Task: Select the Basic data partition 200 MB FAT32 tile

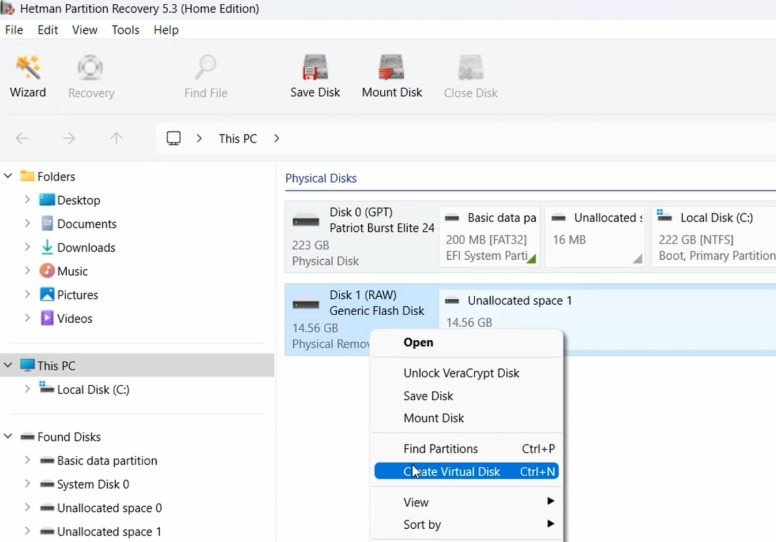Action: (489, 237)
